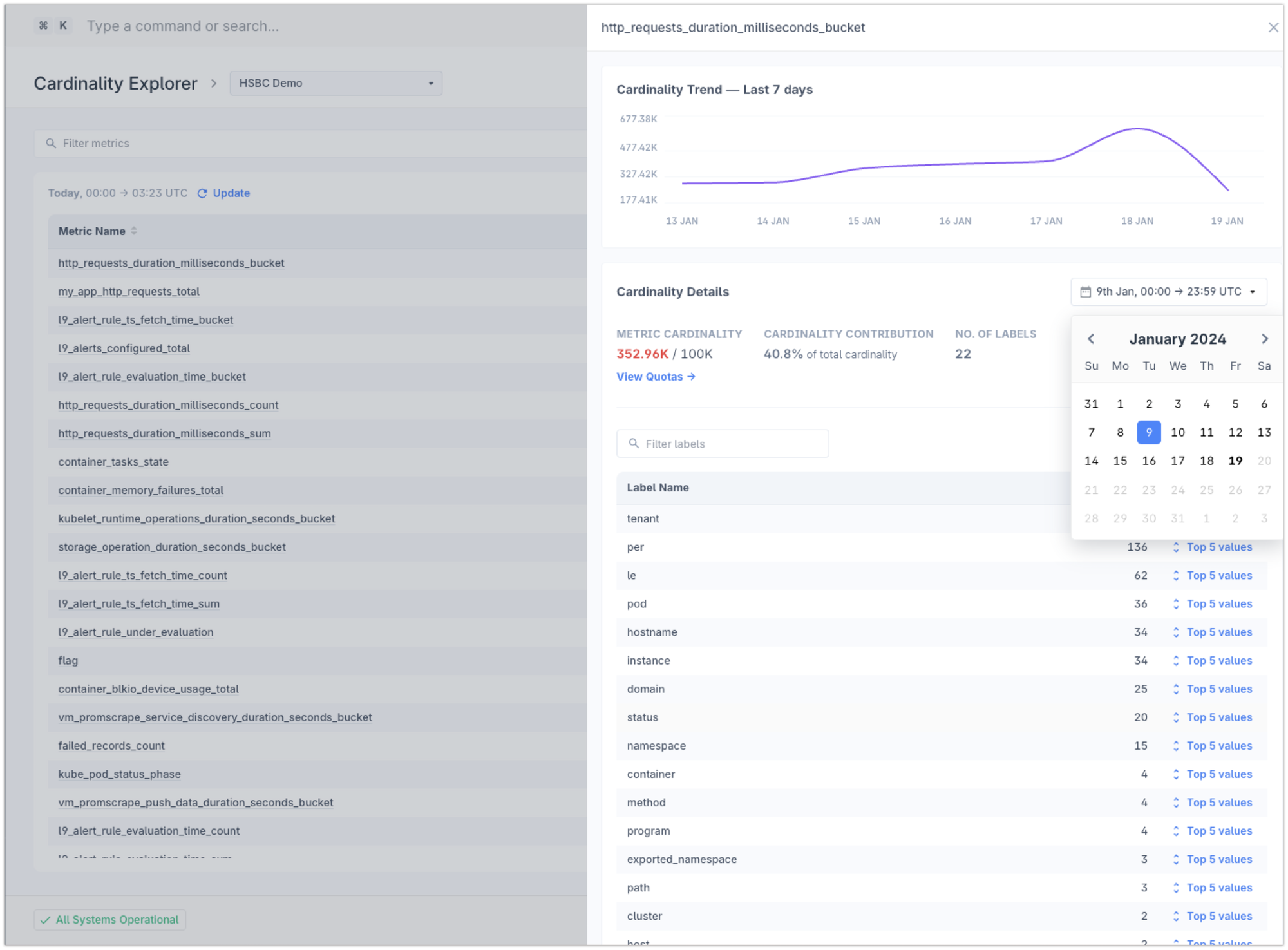Select January 15 in the calendar

[1120, 461]
